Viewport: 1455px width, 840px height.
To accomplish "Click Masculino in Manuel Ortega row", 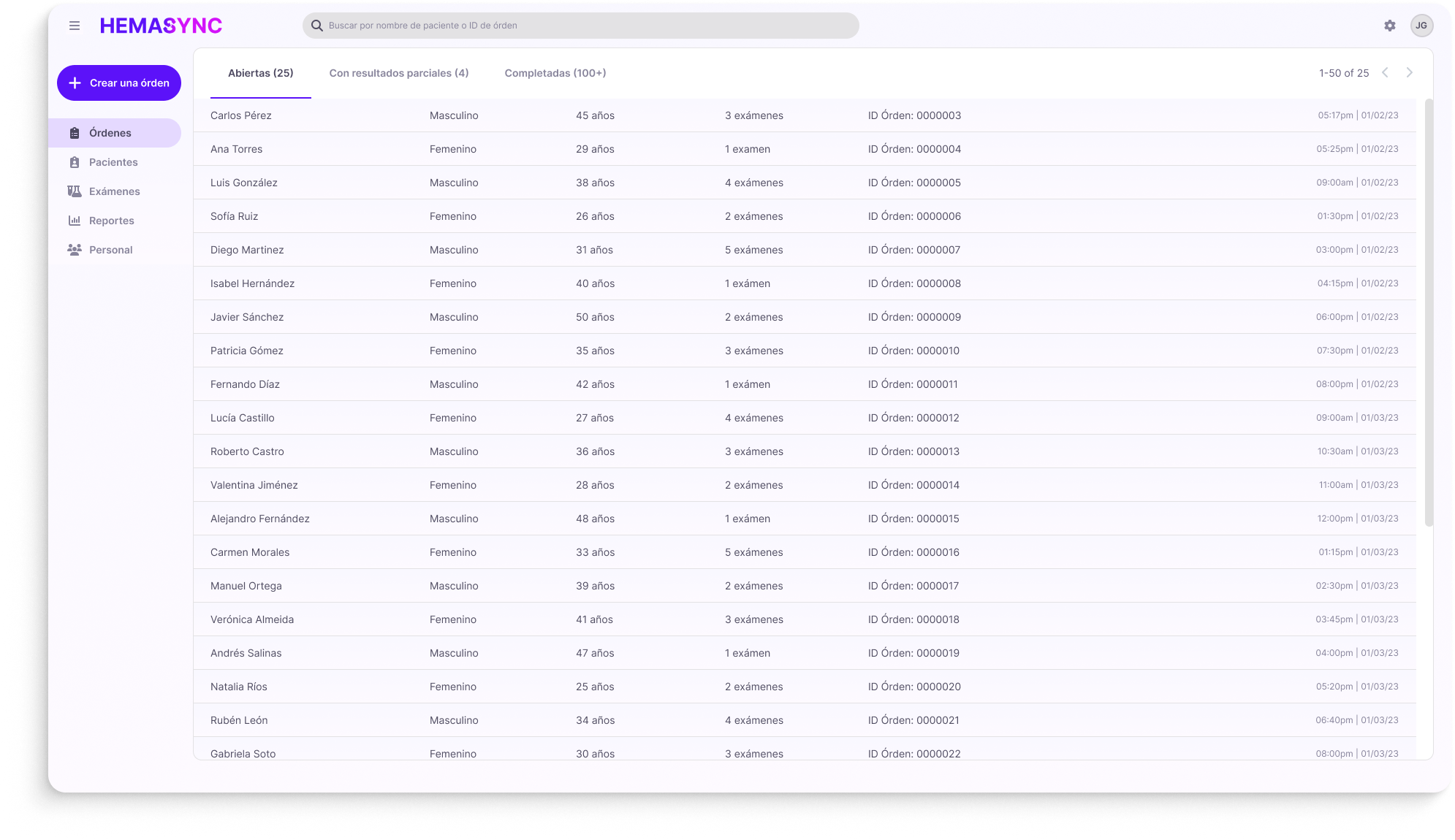I will 455,586.
